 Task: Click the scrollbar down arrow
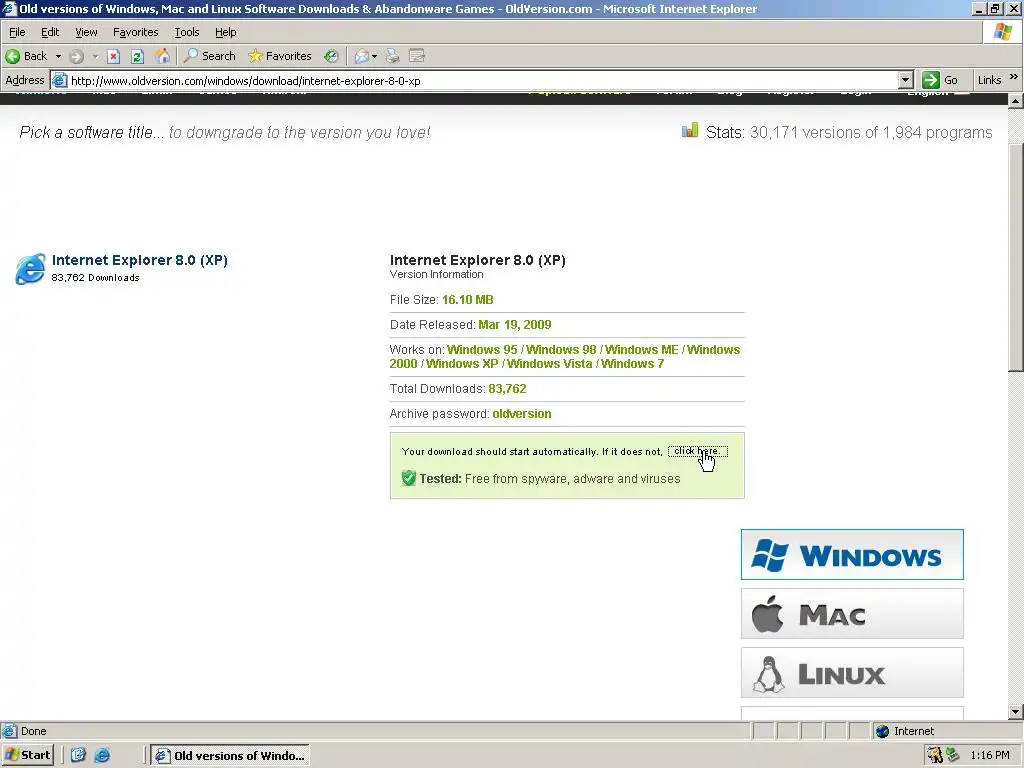1016,712
